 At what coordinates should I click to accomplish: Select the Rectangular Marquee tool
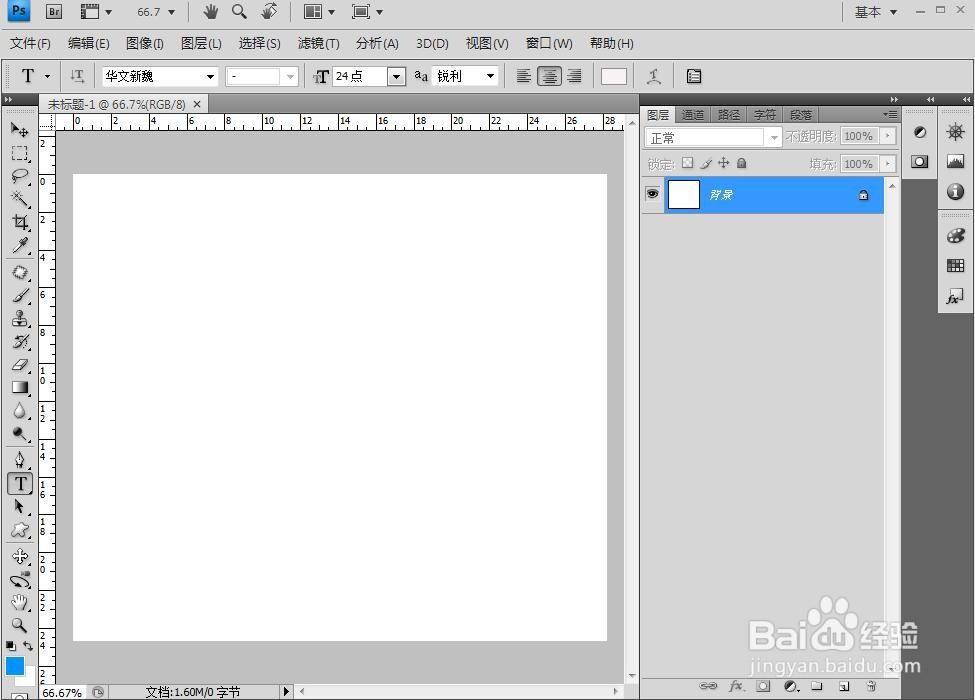point(20,153)
